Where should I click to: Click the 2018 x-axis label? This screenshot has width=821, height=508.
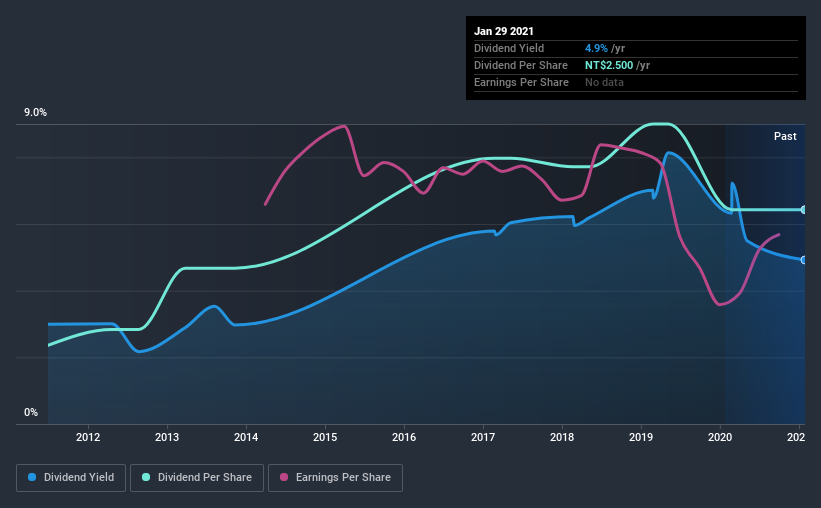coord(562,437)
